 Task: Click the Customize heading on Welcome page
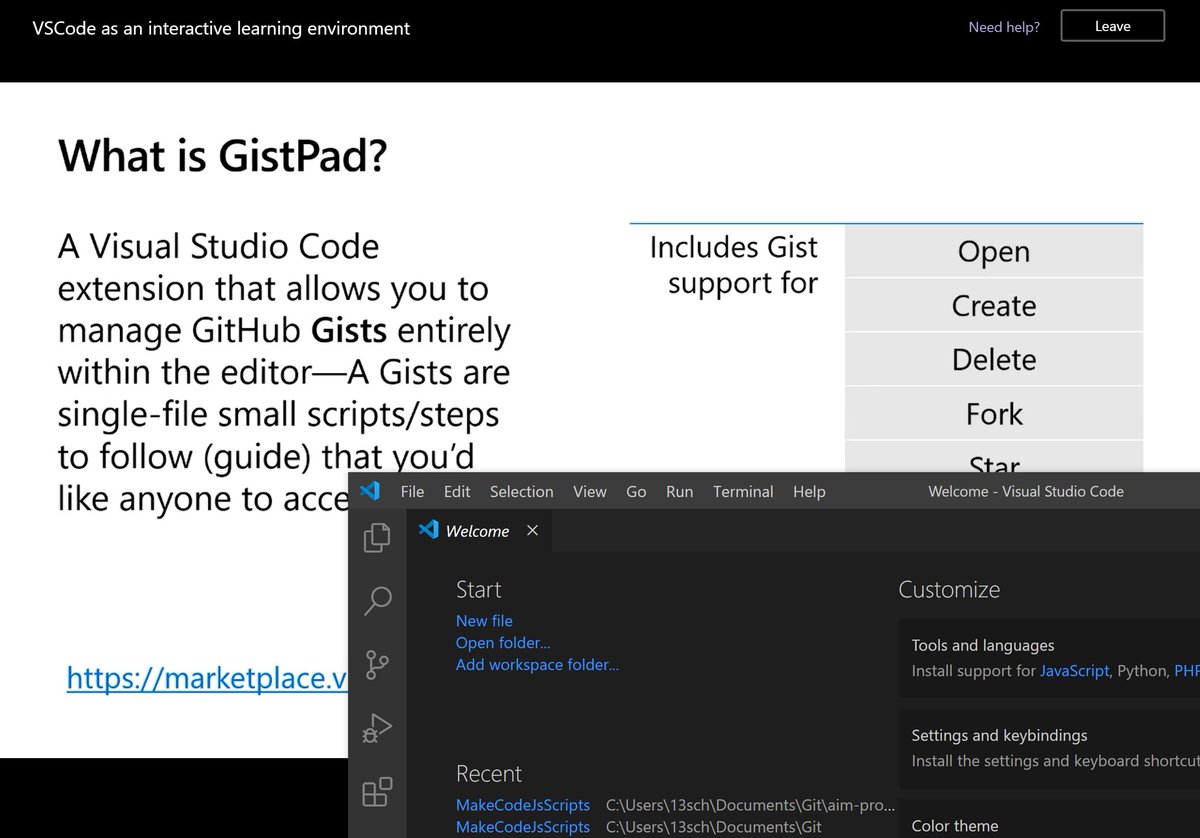(x=949, y=589)
